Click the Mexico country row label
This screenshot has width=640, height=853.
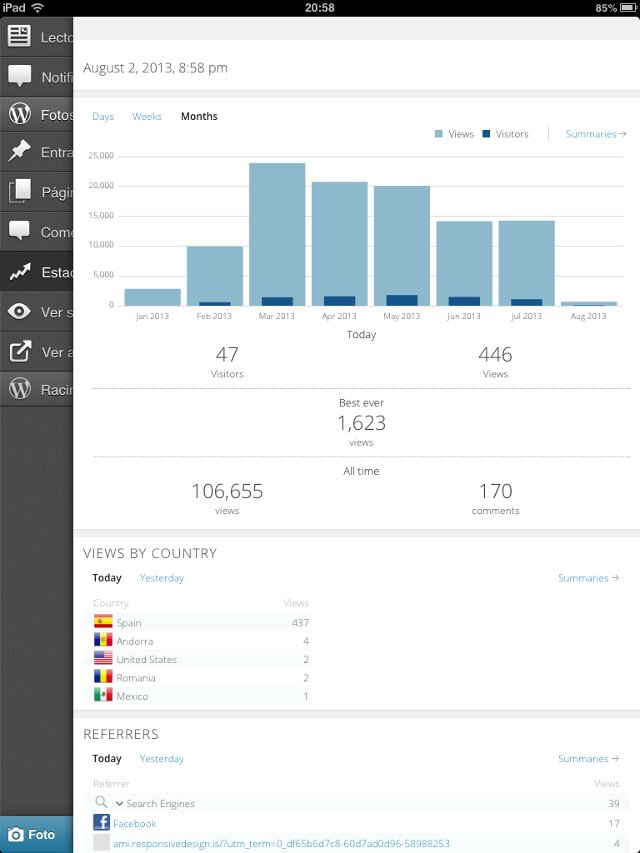[x=132, y=696]
